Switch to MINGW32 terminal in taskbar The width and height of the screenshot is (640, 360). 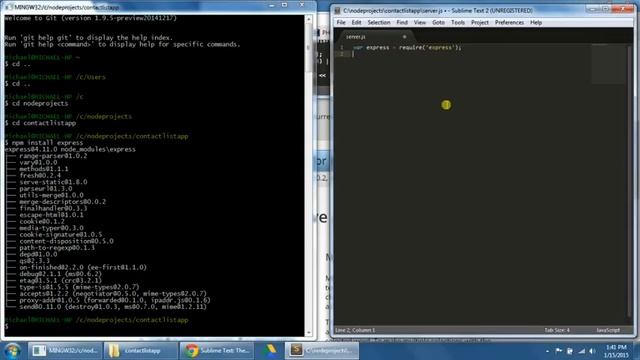coord(64,350)
